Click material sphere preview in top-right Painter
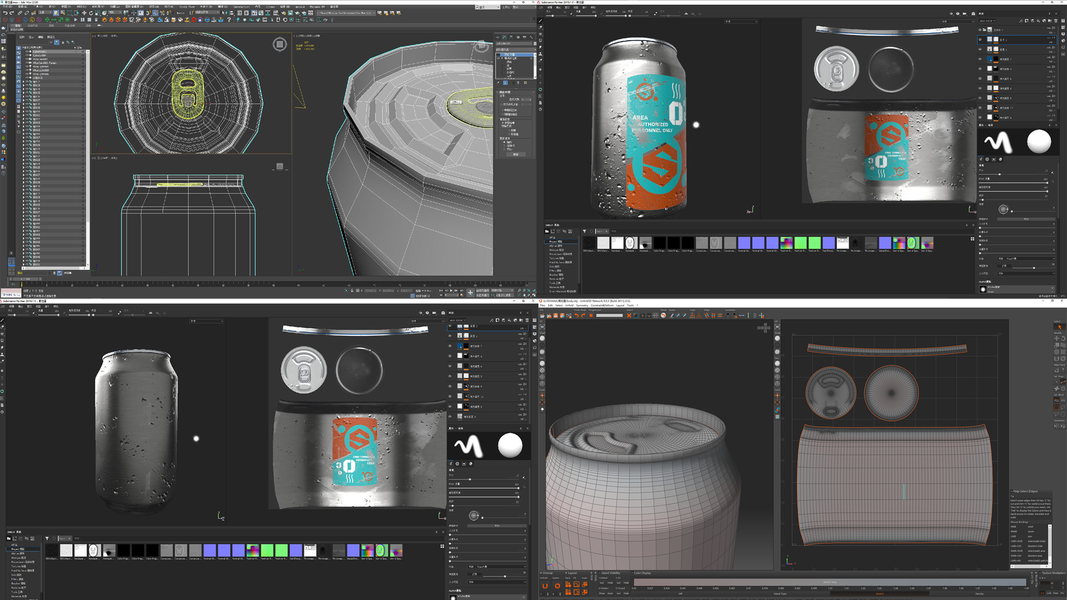The width and height of the screenshot is (1067, 600). tap(1039, 141)
